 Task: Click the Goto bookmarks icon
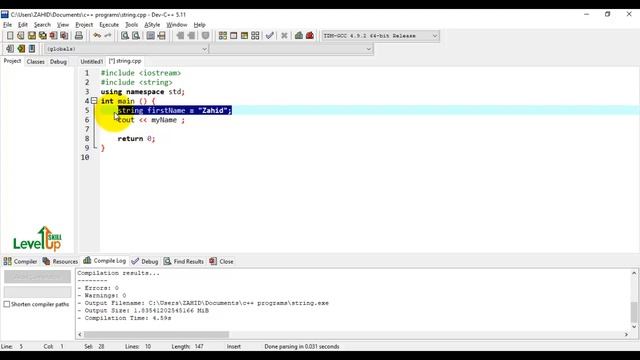32,49
